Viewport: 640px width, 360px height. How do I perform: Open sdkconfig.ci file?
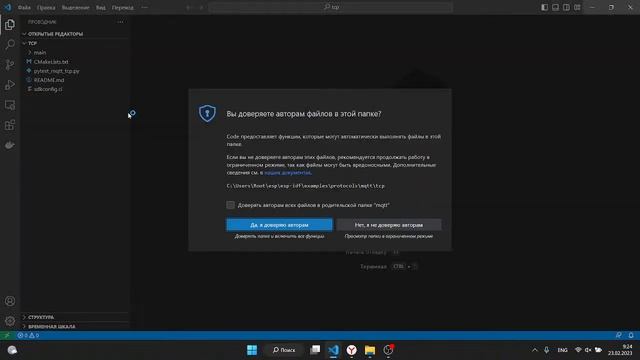pyautogui.click(x=48, y=89)
